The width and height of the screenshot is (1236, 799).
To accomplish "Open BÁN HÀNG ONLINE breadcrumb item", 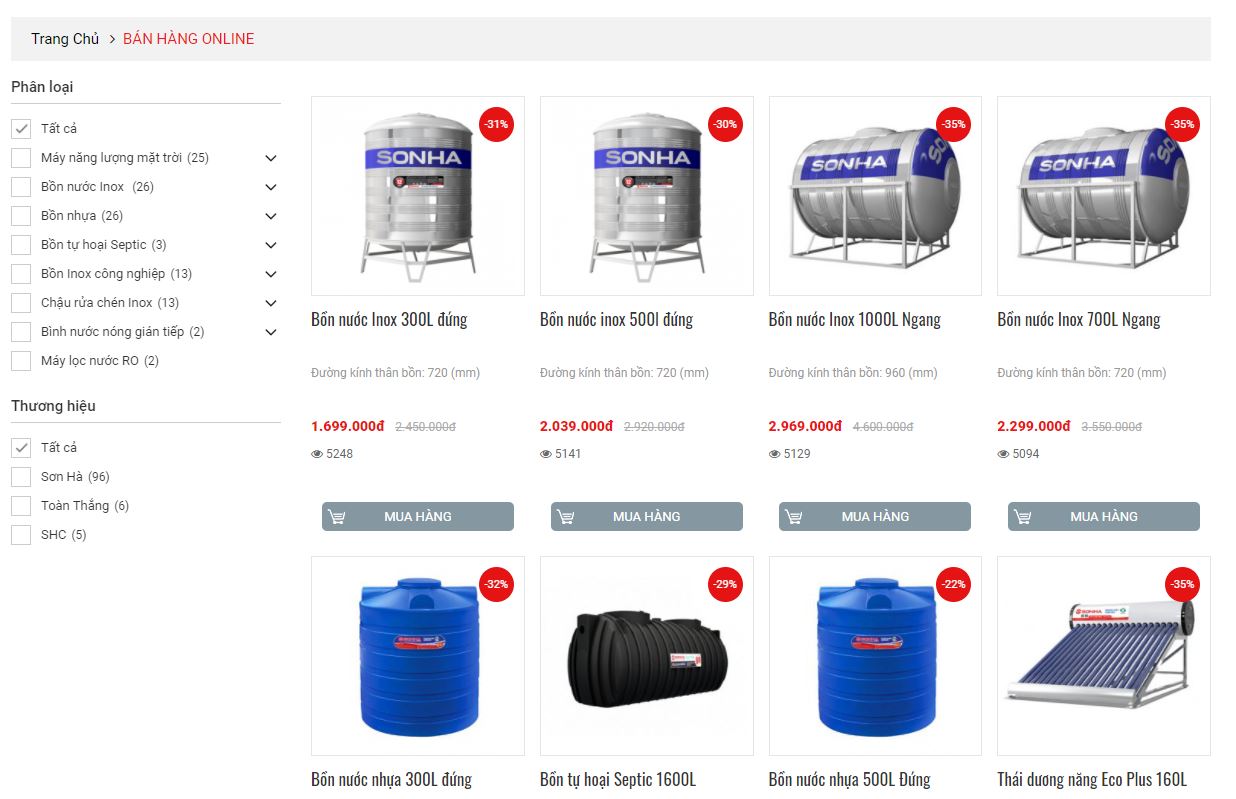I will pyautogui.click(x=188, y=39).
